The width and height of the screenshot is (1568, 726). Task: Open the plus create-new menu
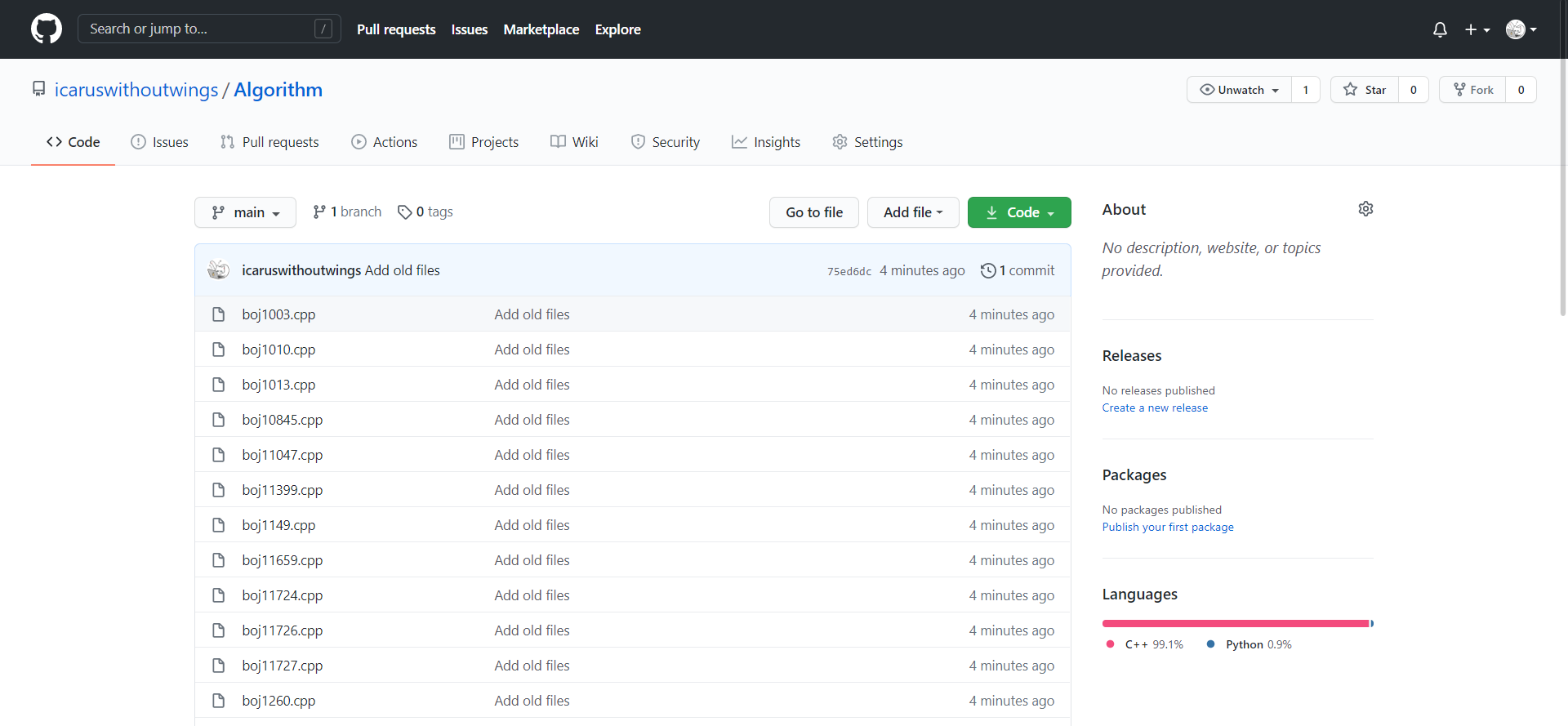click(x=1477, y=29)
